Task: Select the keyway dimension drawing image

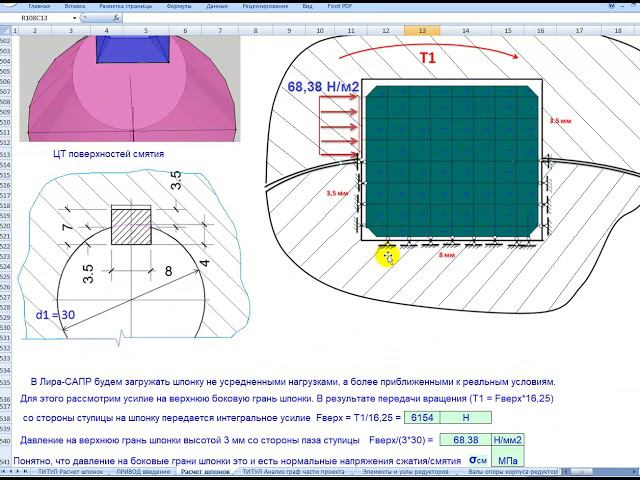Action: pyautogui.click(x=135, y=257)
